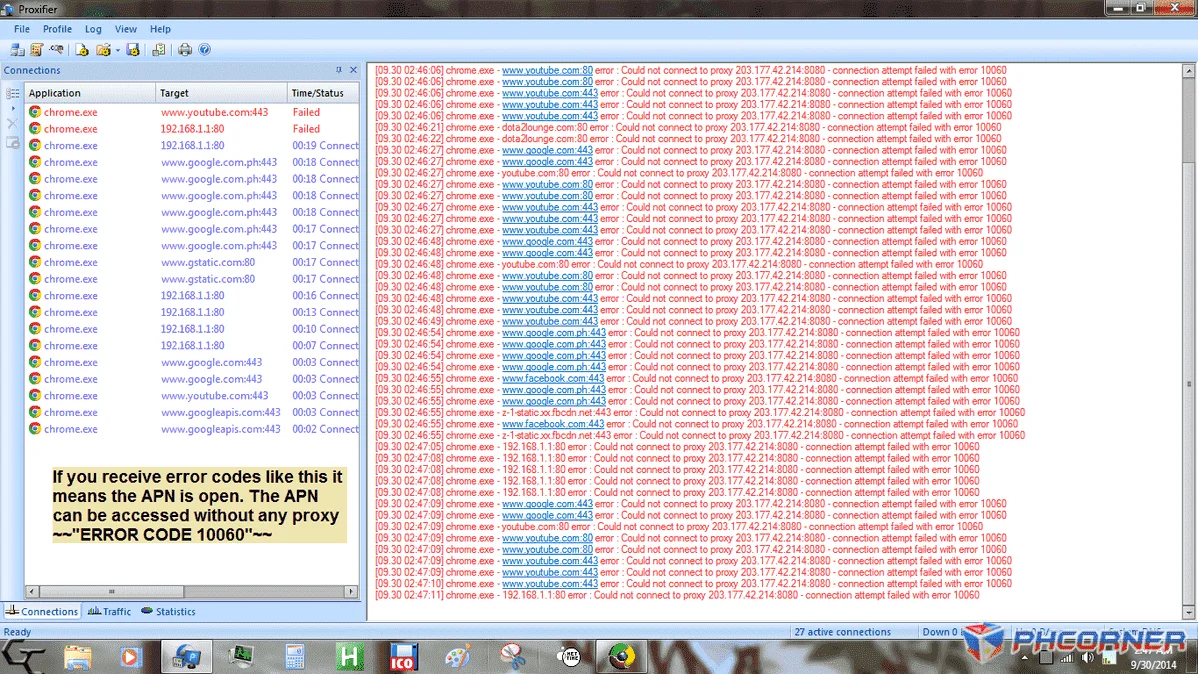The image size is (1198, 674).
Task: Open Proxification Rules toolbar icon
Action: [36, 50]
